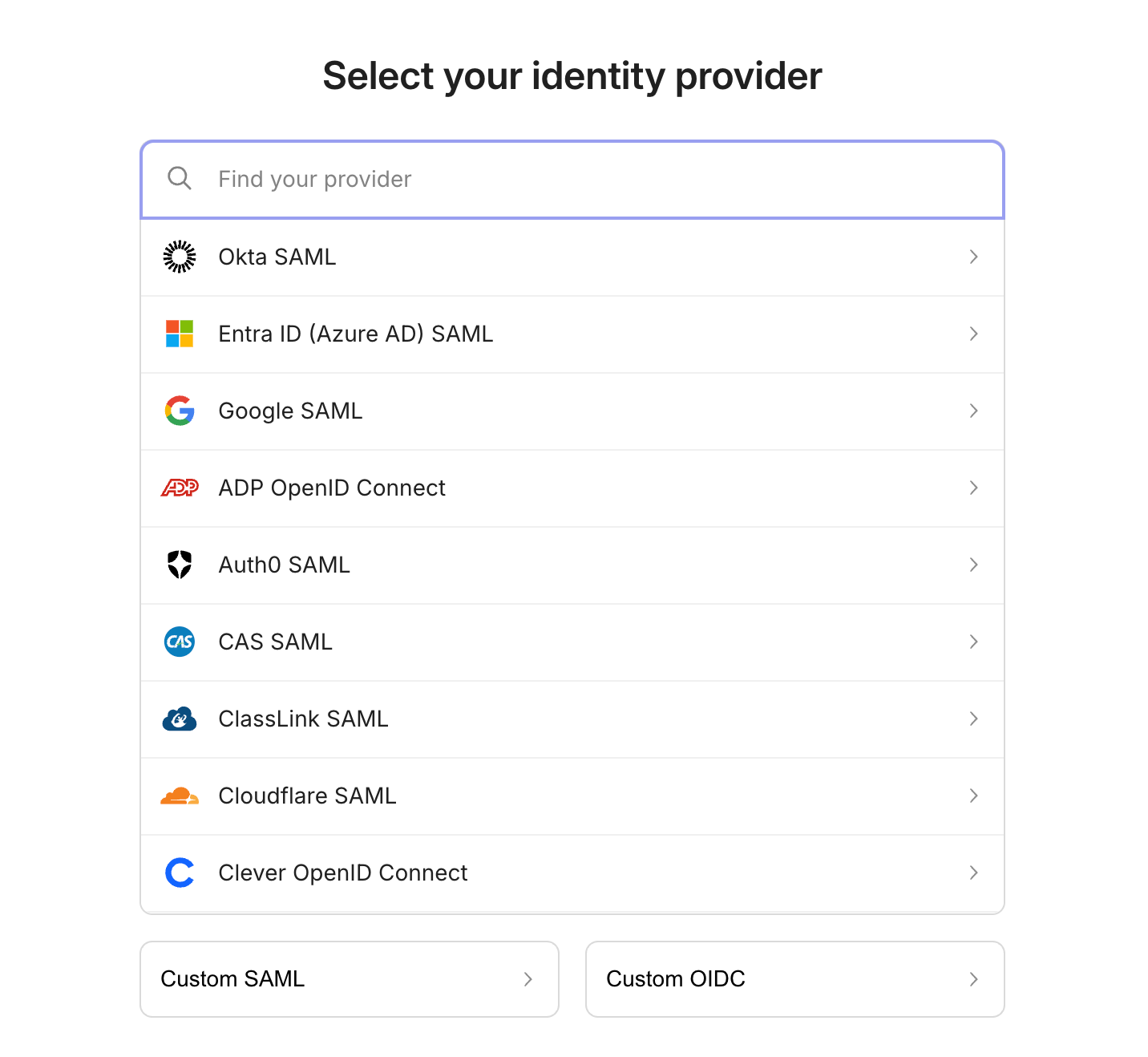Select the ADP OpenID Connect label

[332, 488]
